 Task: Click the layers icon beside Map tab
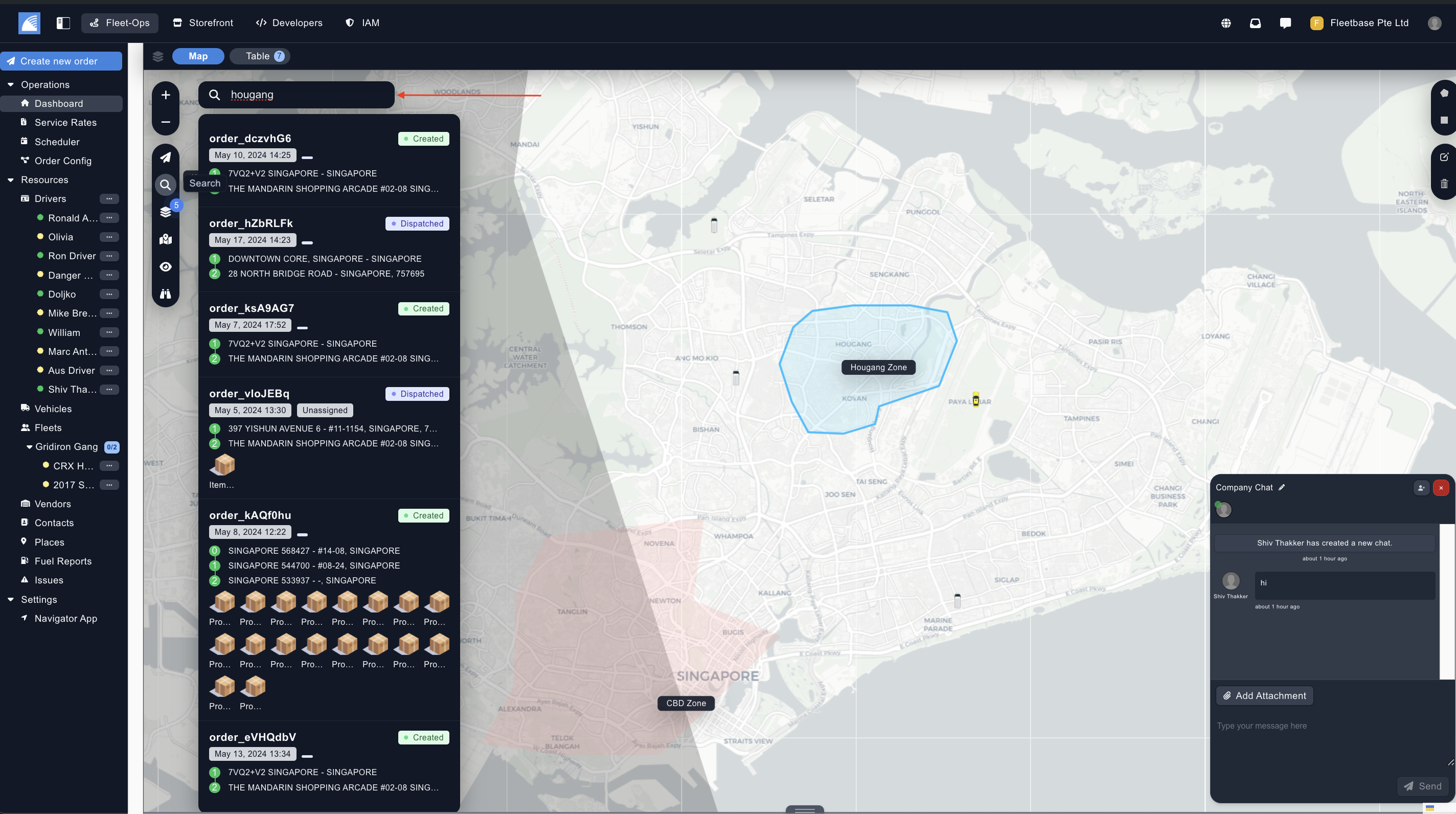click(x=157, y=56)
